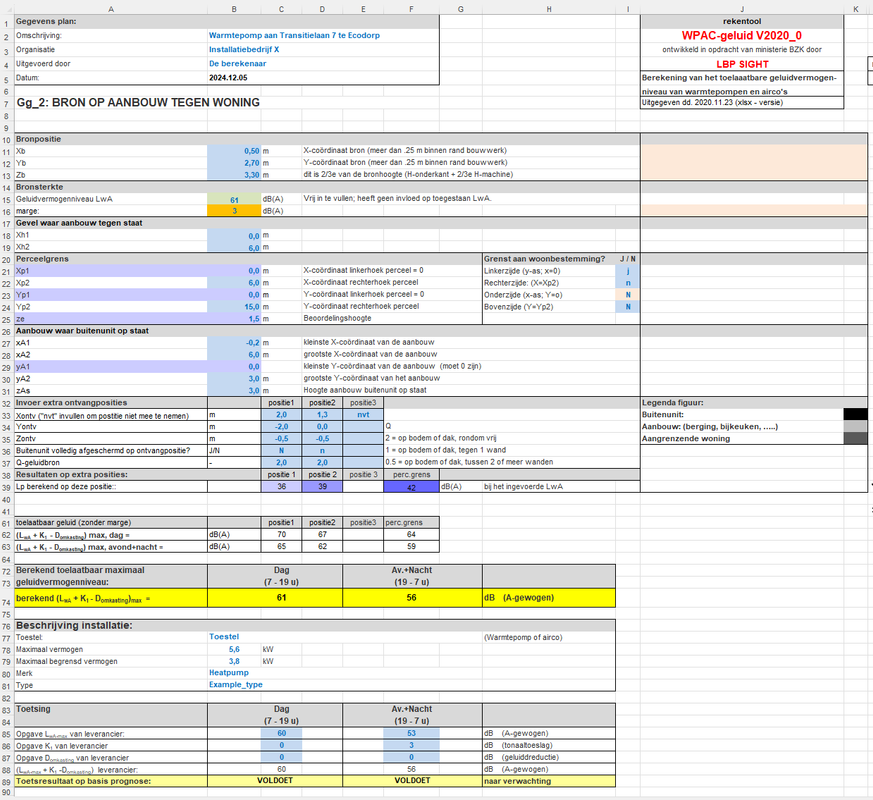Screen dimensions: 873x800
Task: Select the black Buitenunit legend swatch
Action: click(855, 414)
